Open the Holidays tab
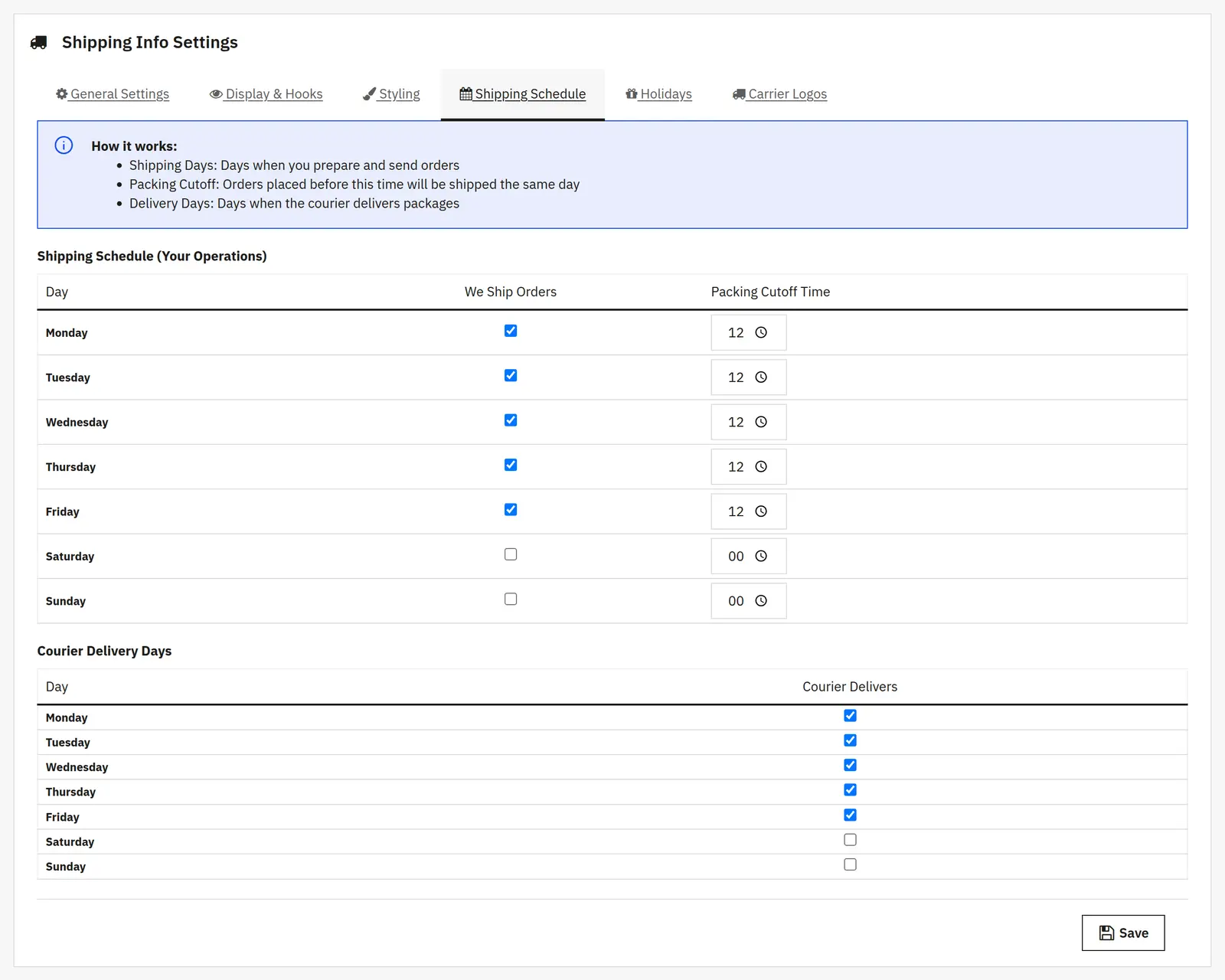This screenshot has height=980, width=1225. click(x=658, y=94)
